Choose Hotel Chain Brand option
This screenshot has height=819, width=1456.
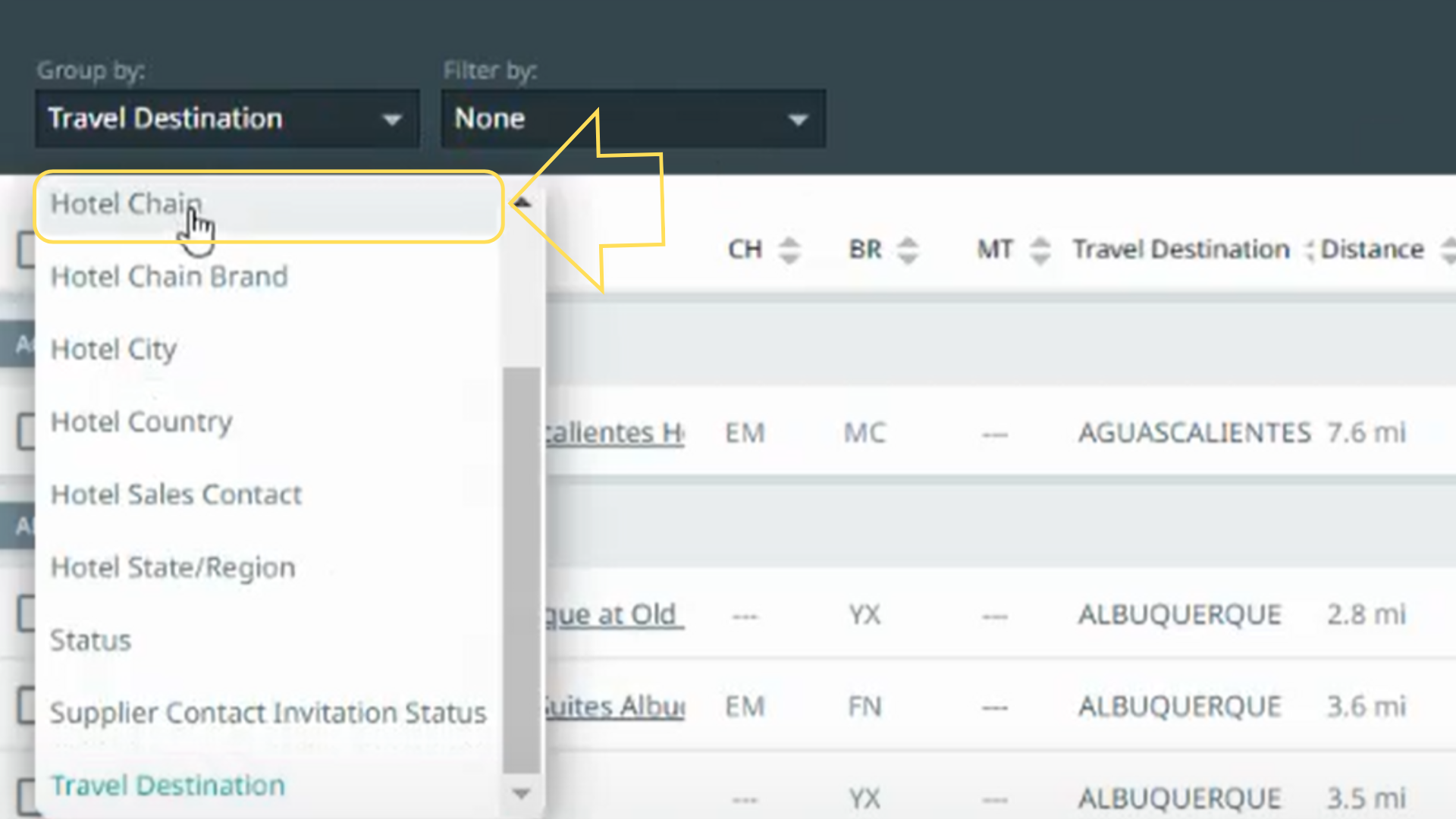click(169, 277)
